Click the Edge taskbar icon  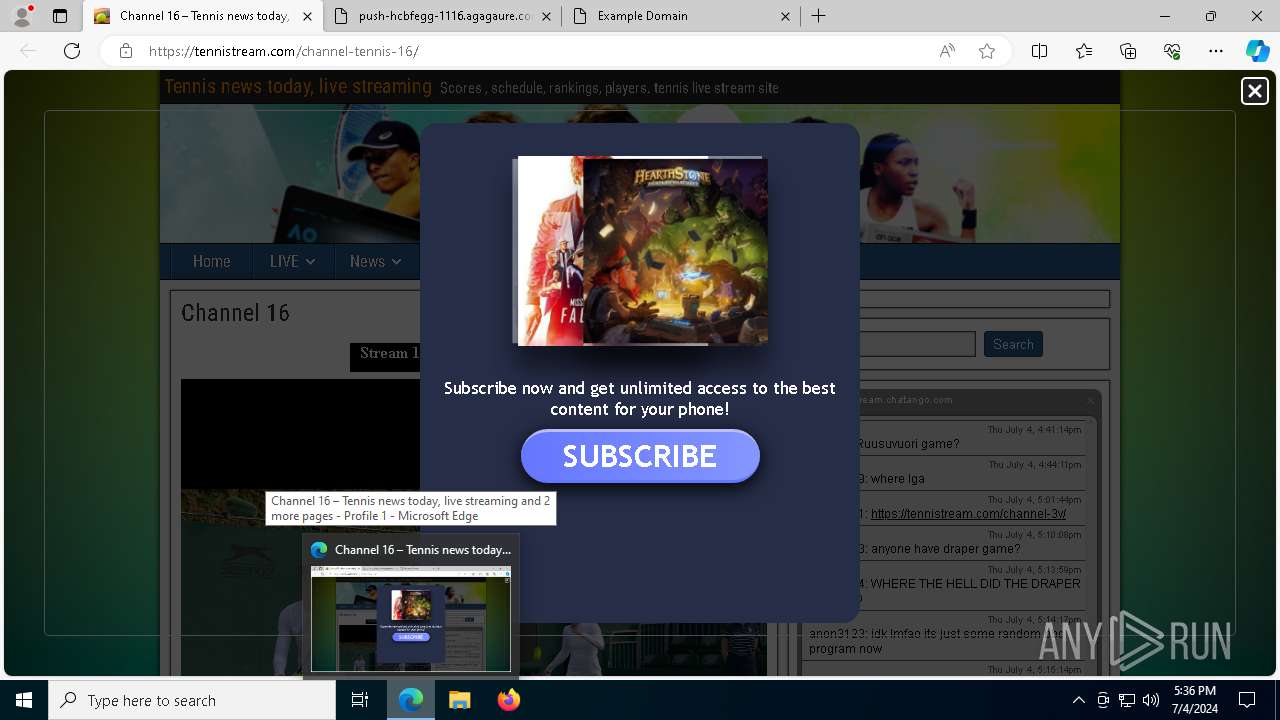click(x=411, y=700)
